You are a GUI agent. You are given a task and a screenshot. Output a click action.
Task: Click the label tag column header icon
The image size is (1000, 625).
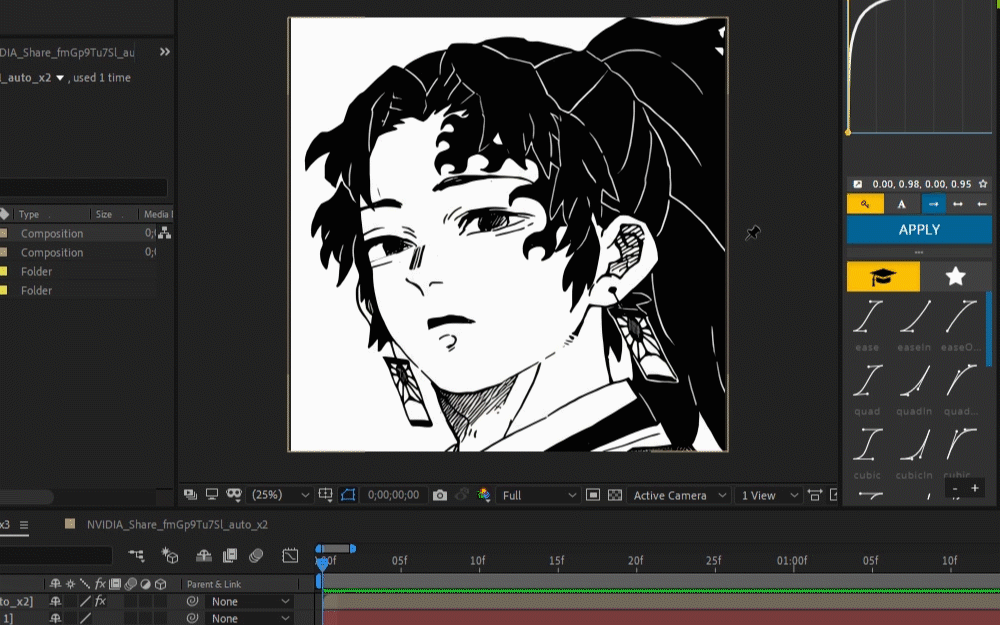coord(4,214)
